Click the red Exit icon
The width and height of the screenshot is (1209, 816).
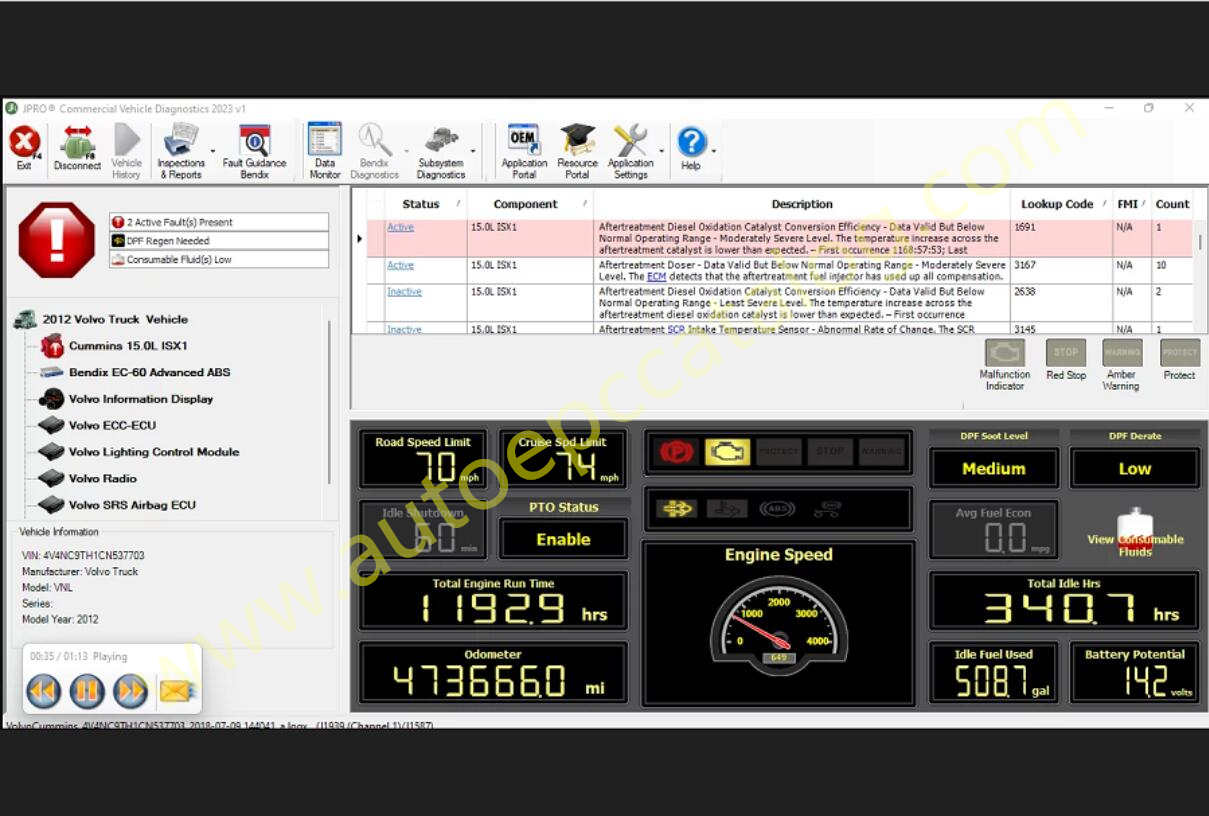tap(24, 141)
